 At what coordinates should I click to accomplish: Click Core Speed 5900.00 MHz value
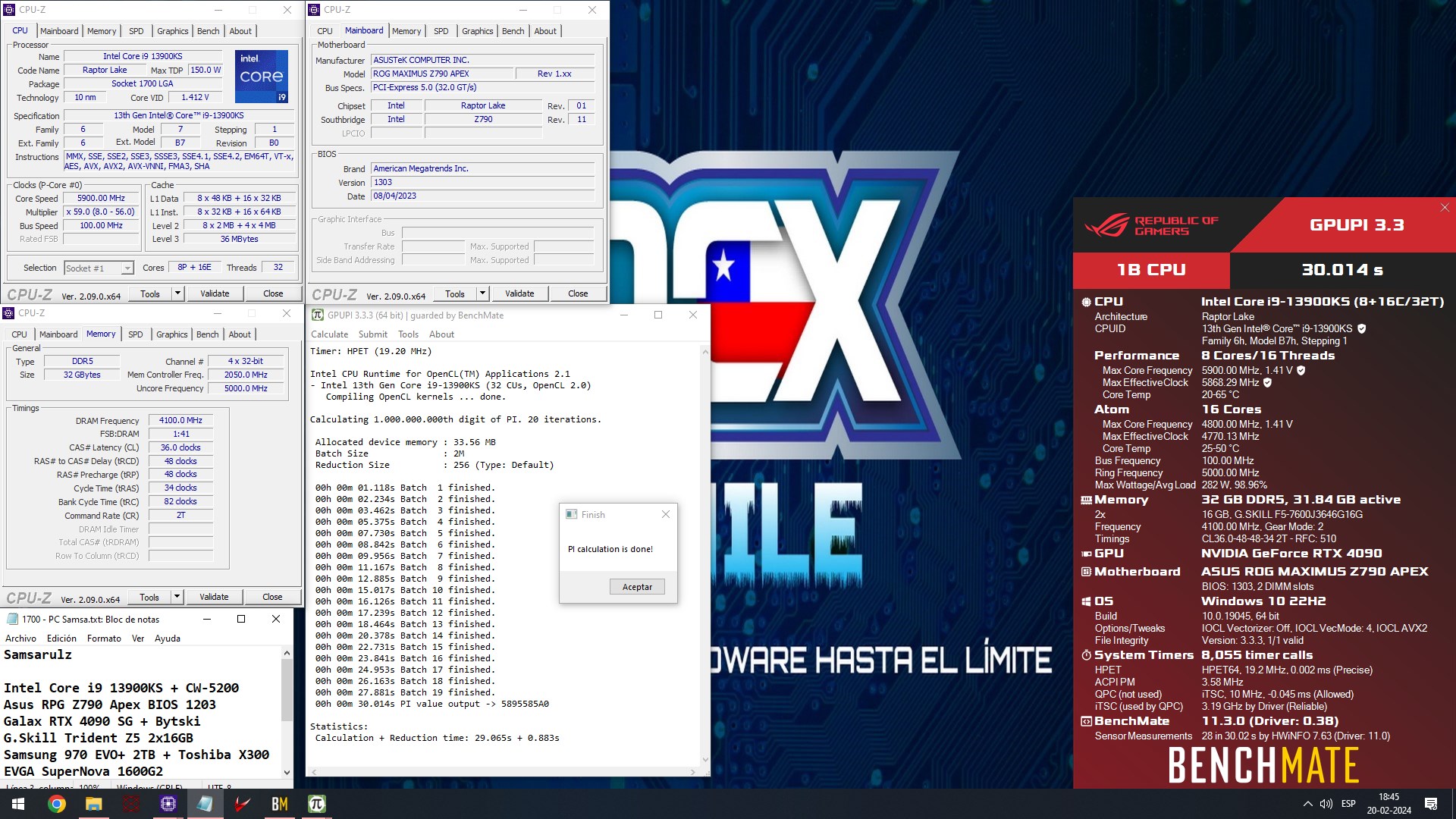coord(101,198)
